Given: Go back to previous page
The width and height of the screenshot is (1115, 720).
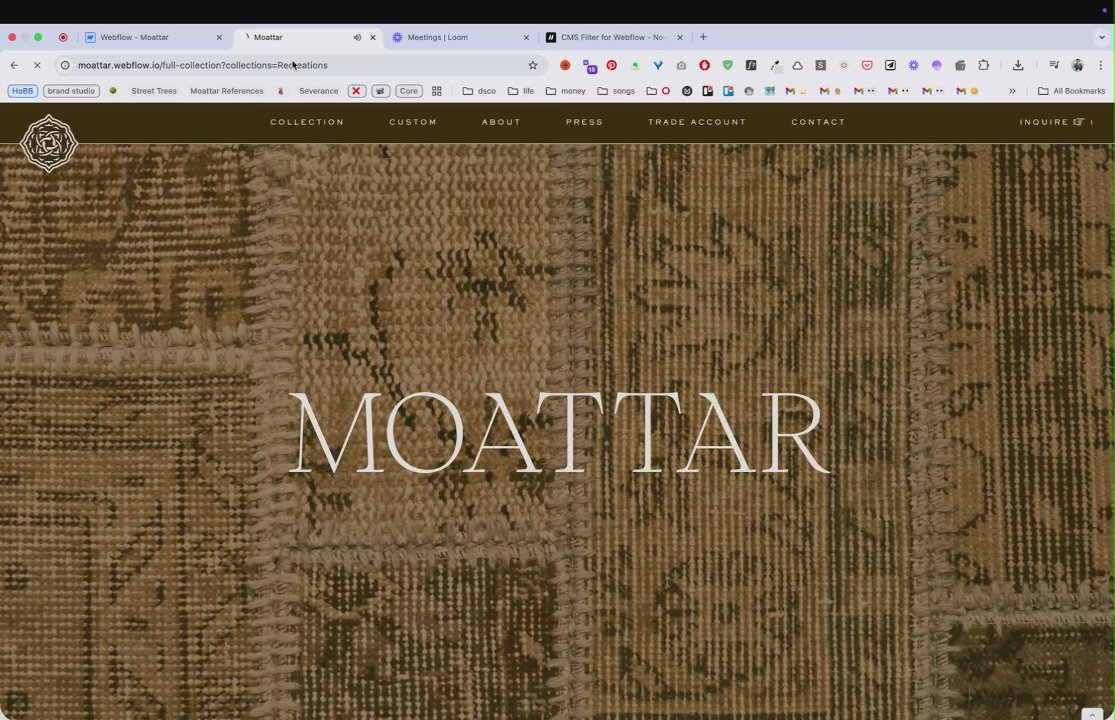Looking at the screenshot, I should pyautogui.click(x=14, y=65).
